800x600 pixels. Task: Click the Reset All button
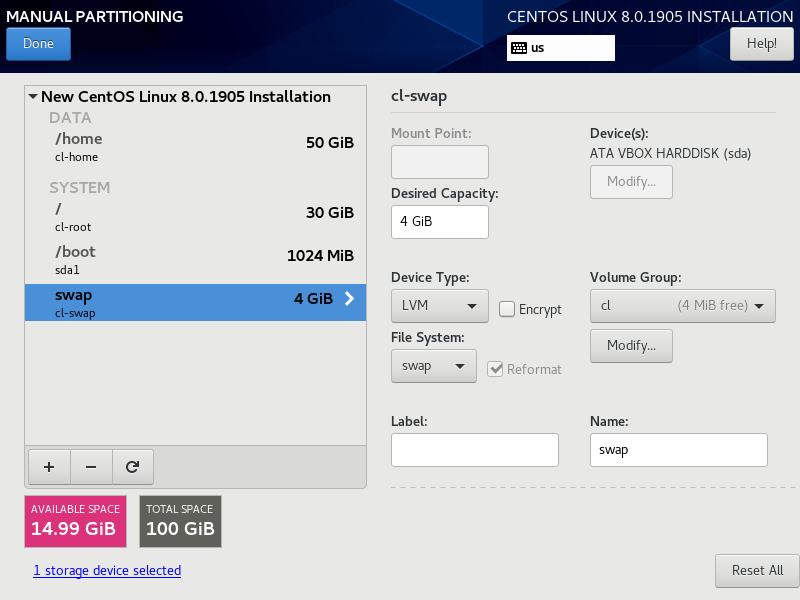coord(757,570)
